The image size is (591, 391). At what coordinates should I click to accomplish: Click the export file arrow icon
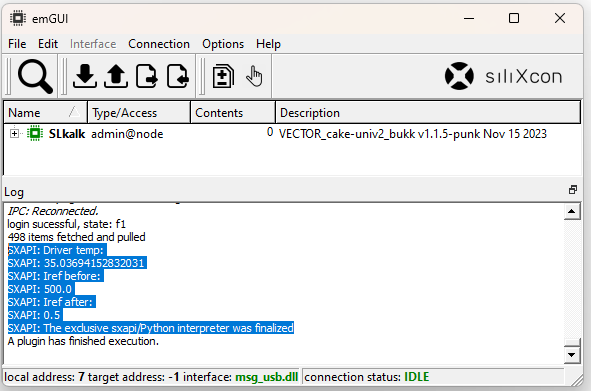point(147,77)
